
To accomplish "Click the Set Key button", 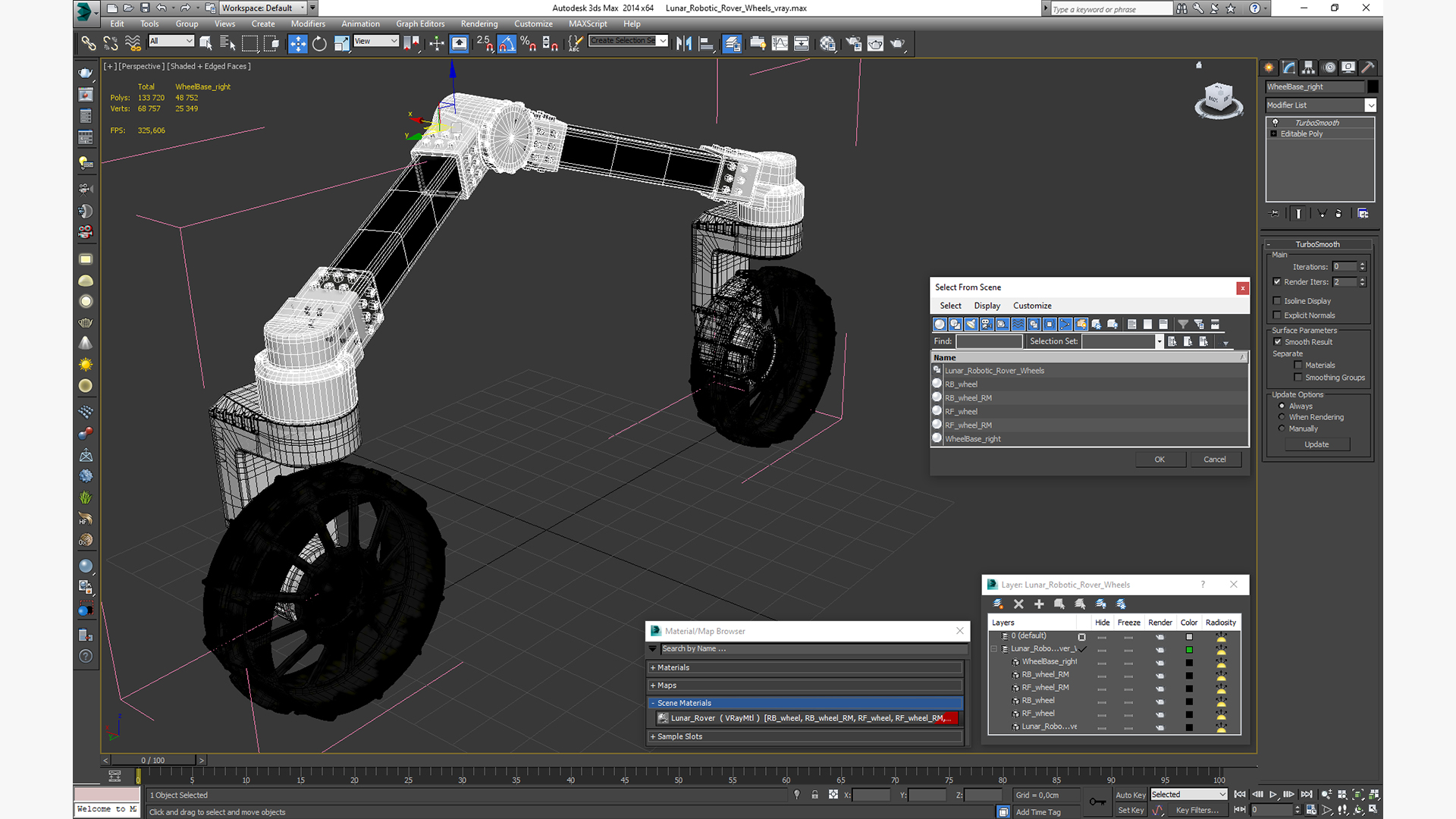I will [x=1131, y=811].
